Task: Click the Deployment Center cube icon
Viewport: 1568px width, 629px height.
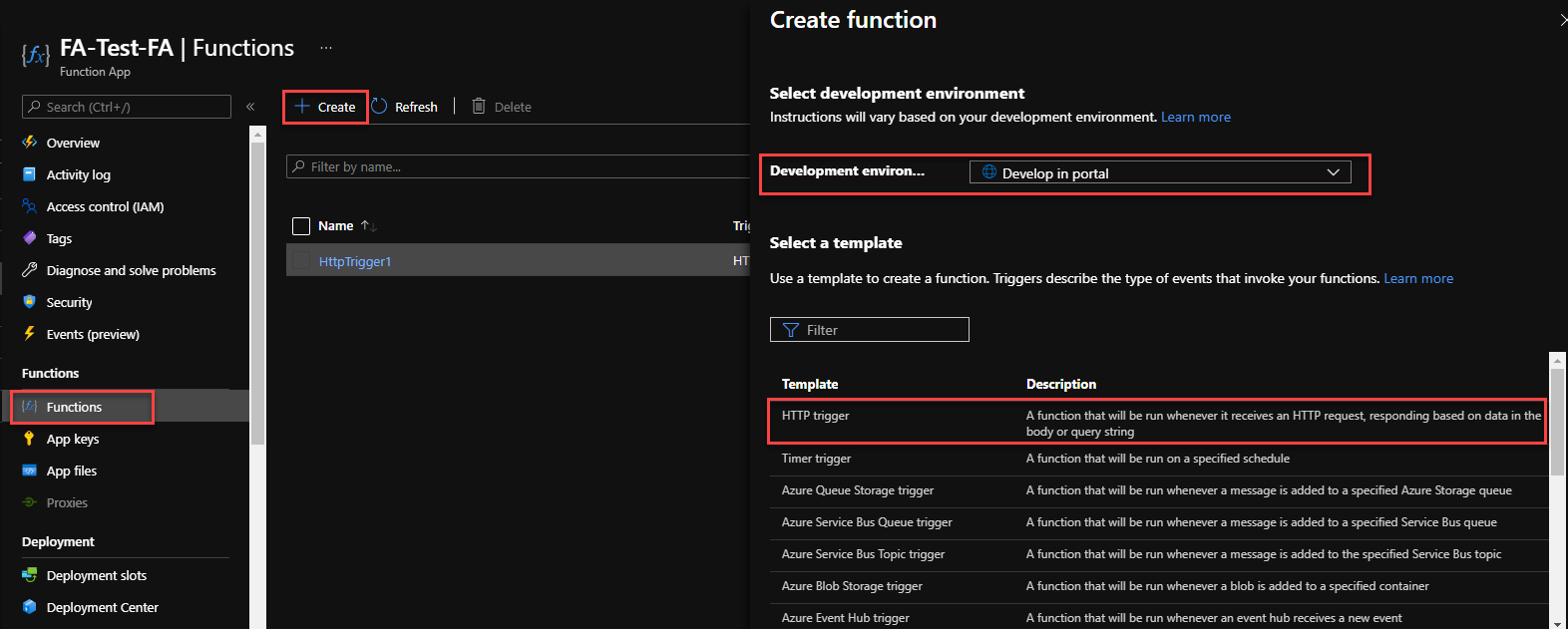Action: [30, 607]
